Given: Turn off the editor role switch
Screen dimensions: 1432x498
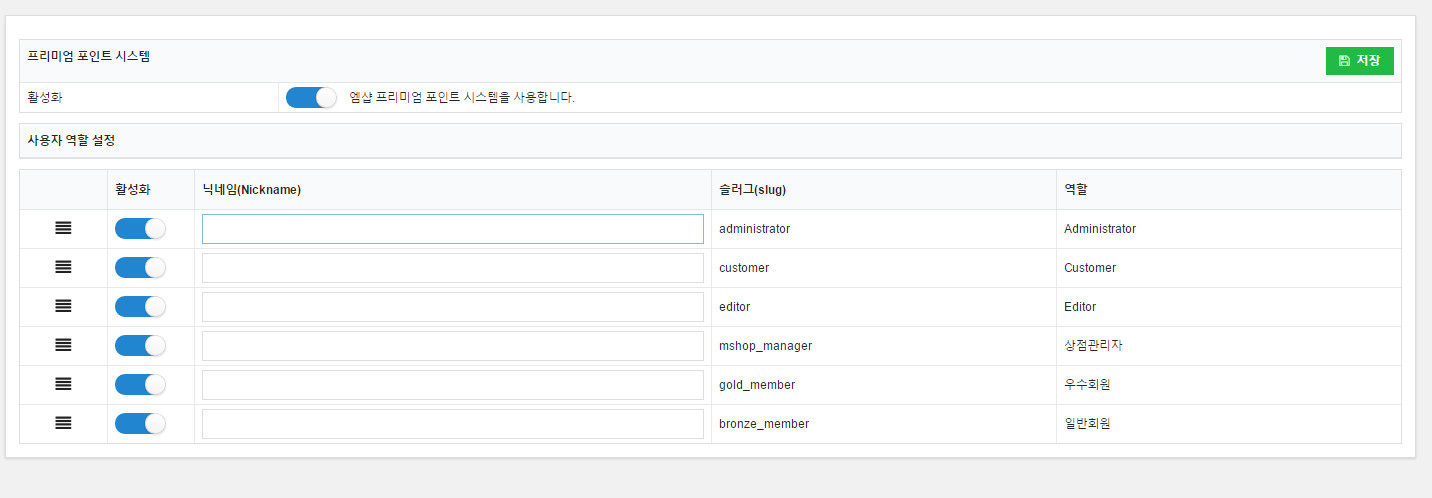Looking at the screenshot, I should [x=140, y=307].
